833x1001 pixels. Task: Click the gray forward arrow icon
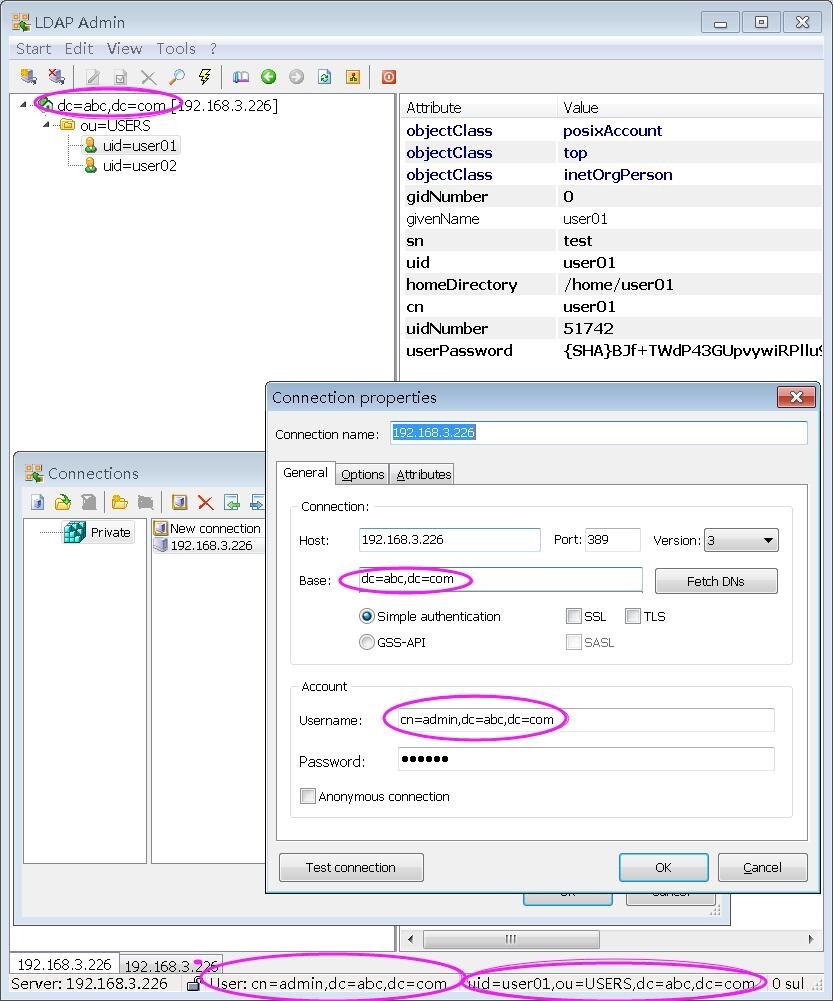297,77
